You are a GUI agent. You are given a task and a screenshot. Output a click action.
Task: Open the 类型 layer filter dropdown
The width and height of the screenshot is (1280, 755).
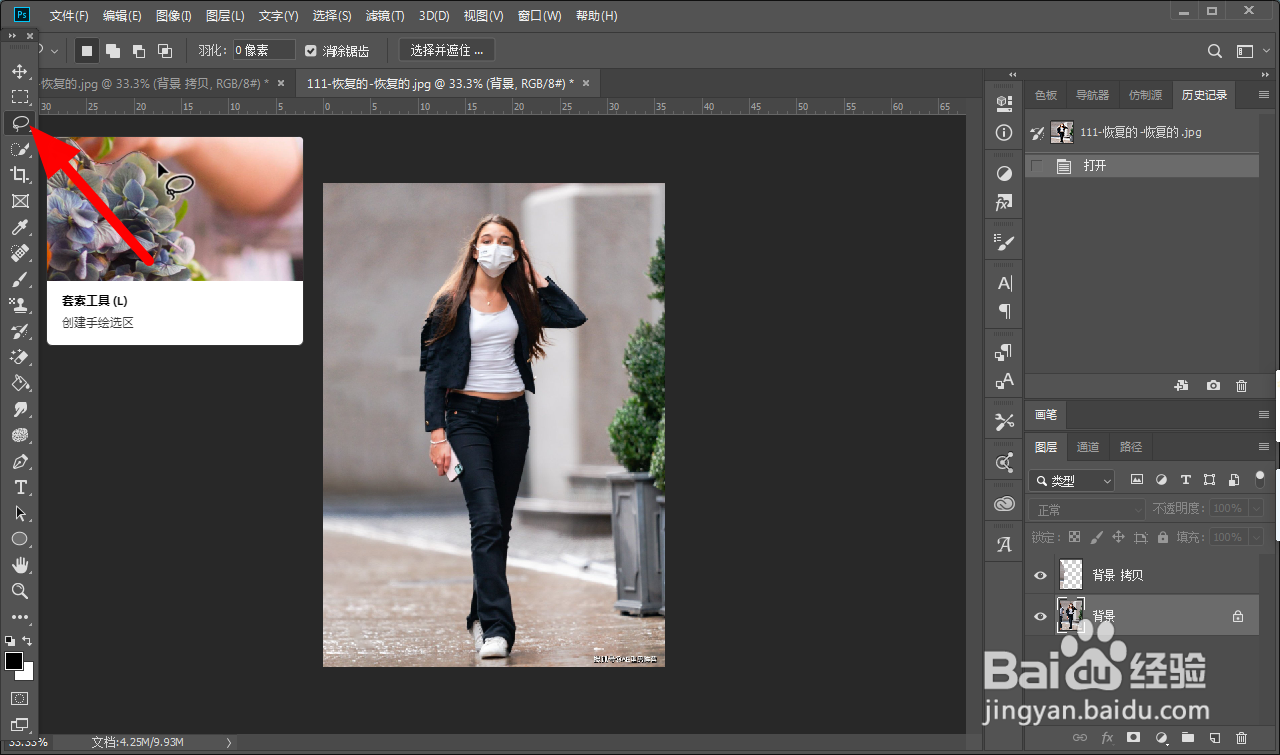point(1072,481)
